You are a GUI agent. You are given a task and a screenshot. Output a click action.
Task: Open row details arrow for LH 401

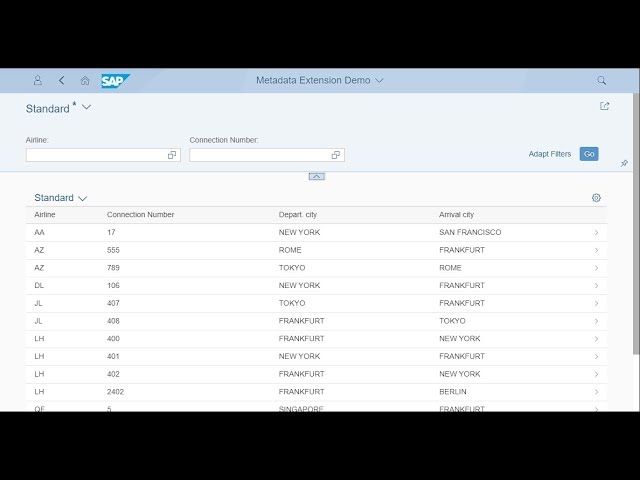tap(596, 356)
